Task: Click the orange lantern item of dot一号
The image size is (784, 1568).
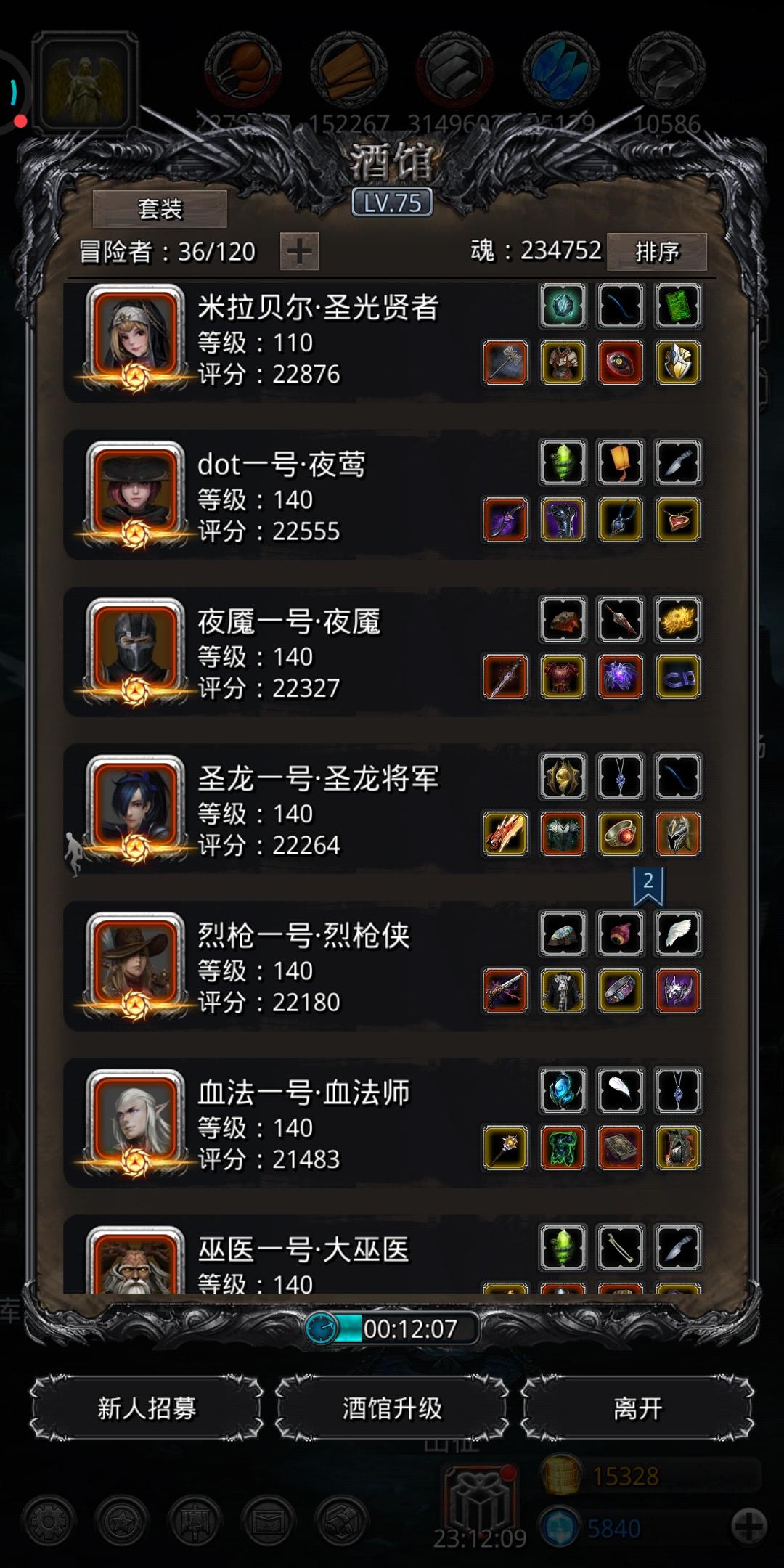Action: pos(621,462)
